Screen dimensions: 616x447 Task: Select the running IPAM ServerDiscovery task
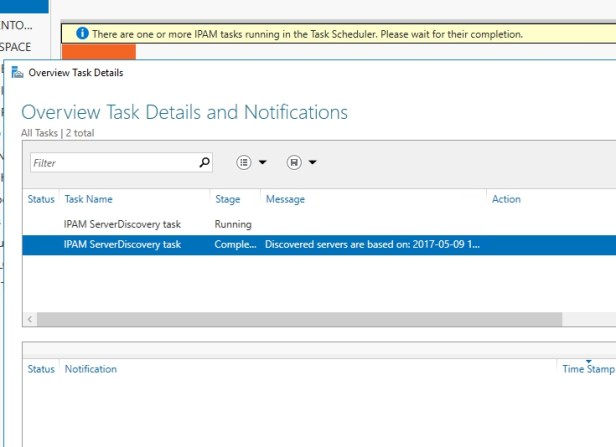122,224
